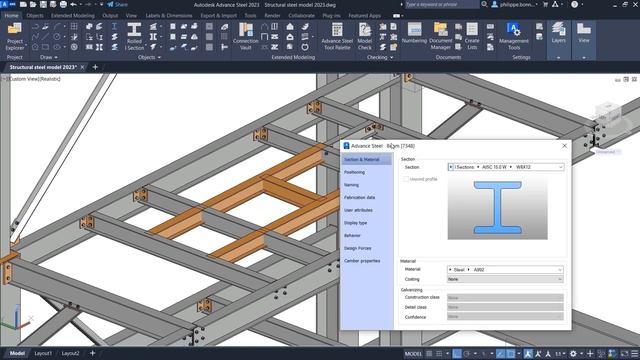This screenshot has width=640, height=360.
Task: Click the View ribbon panel button
Action: pyautogui.click(x=584, y=33)
